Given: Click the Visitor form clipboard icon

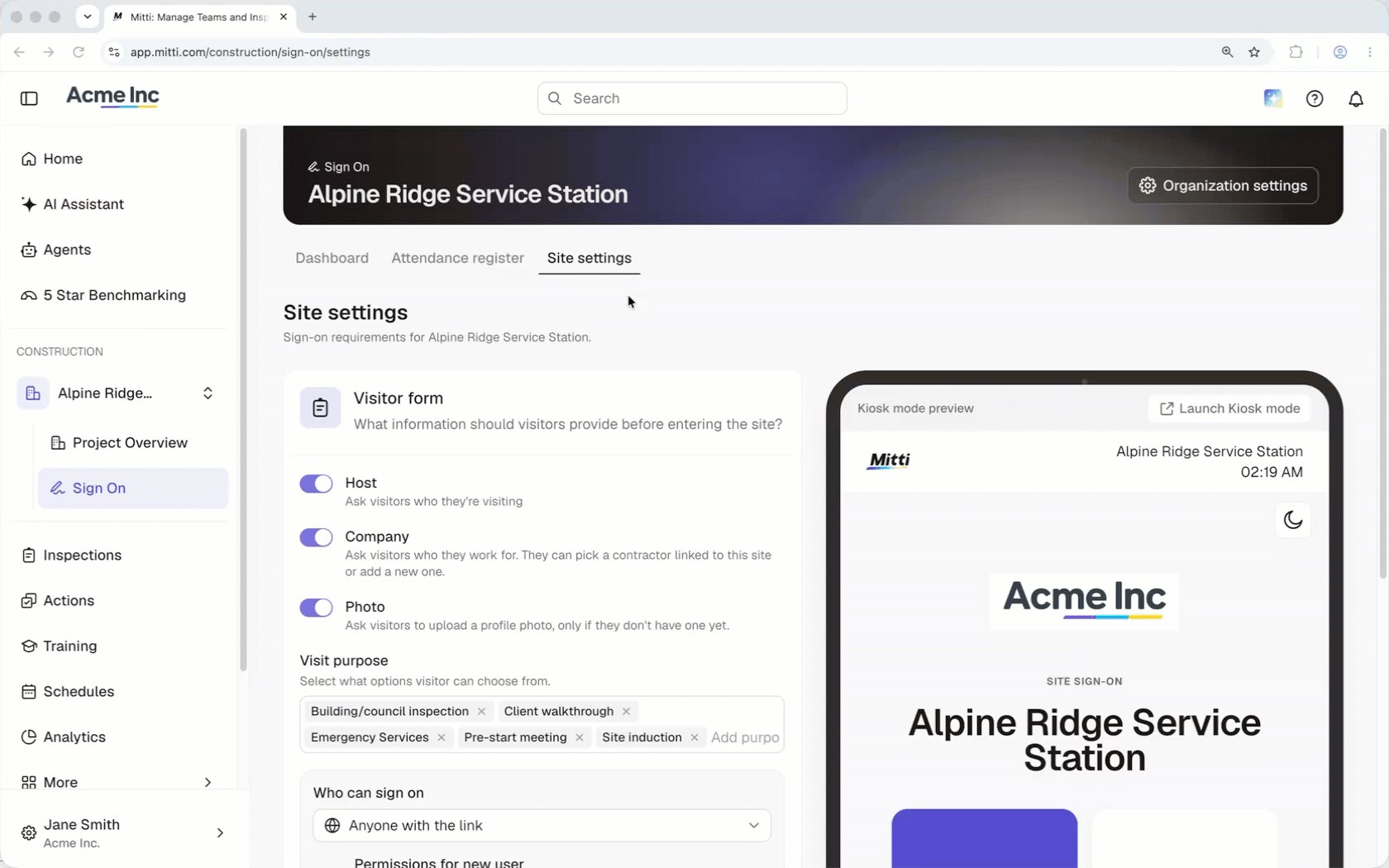Looking at the screenshot, I should point(320,408).
